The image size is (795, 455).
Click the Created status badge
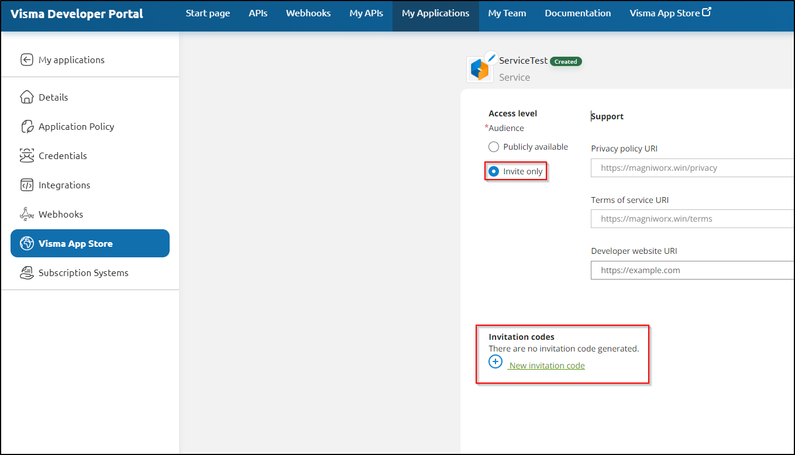click(x=566, y=61)
